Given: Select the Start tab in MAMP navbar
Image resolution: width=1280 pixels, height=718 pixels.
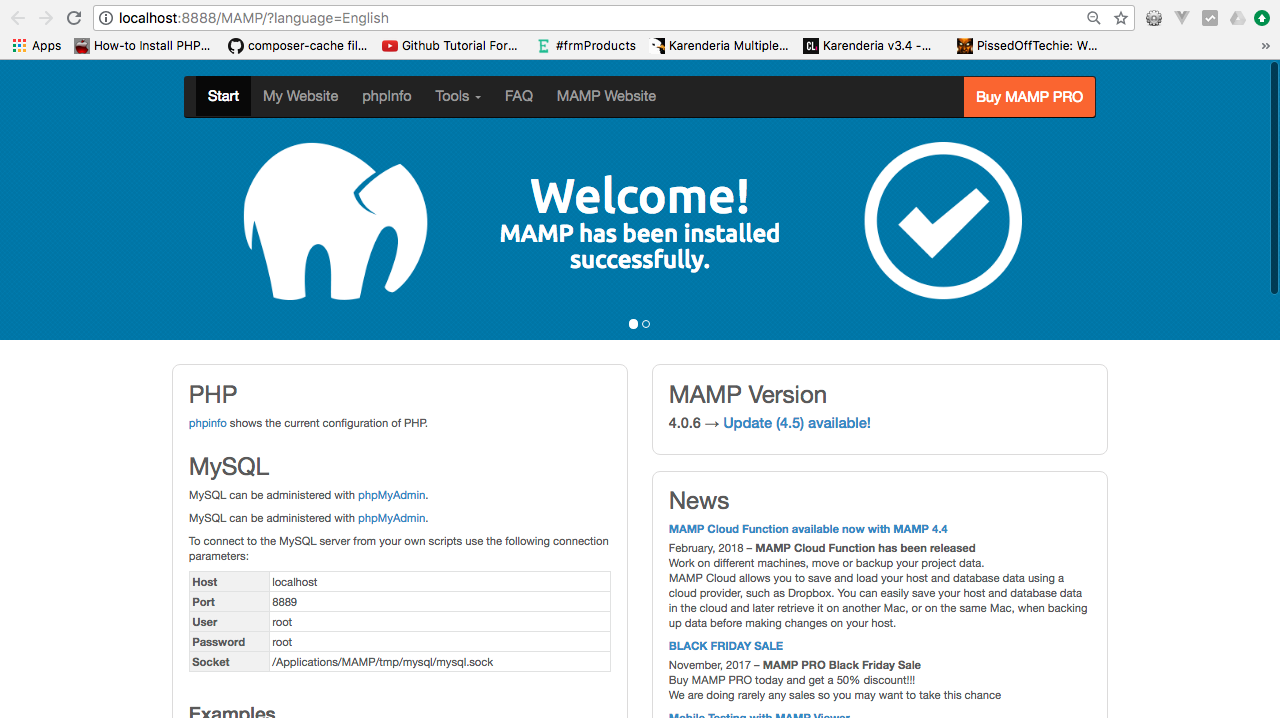Looking at the screenshot, I should (x=223, y=96).
